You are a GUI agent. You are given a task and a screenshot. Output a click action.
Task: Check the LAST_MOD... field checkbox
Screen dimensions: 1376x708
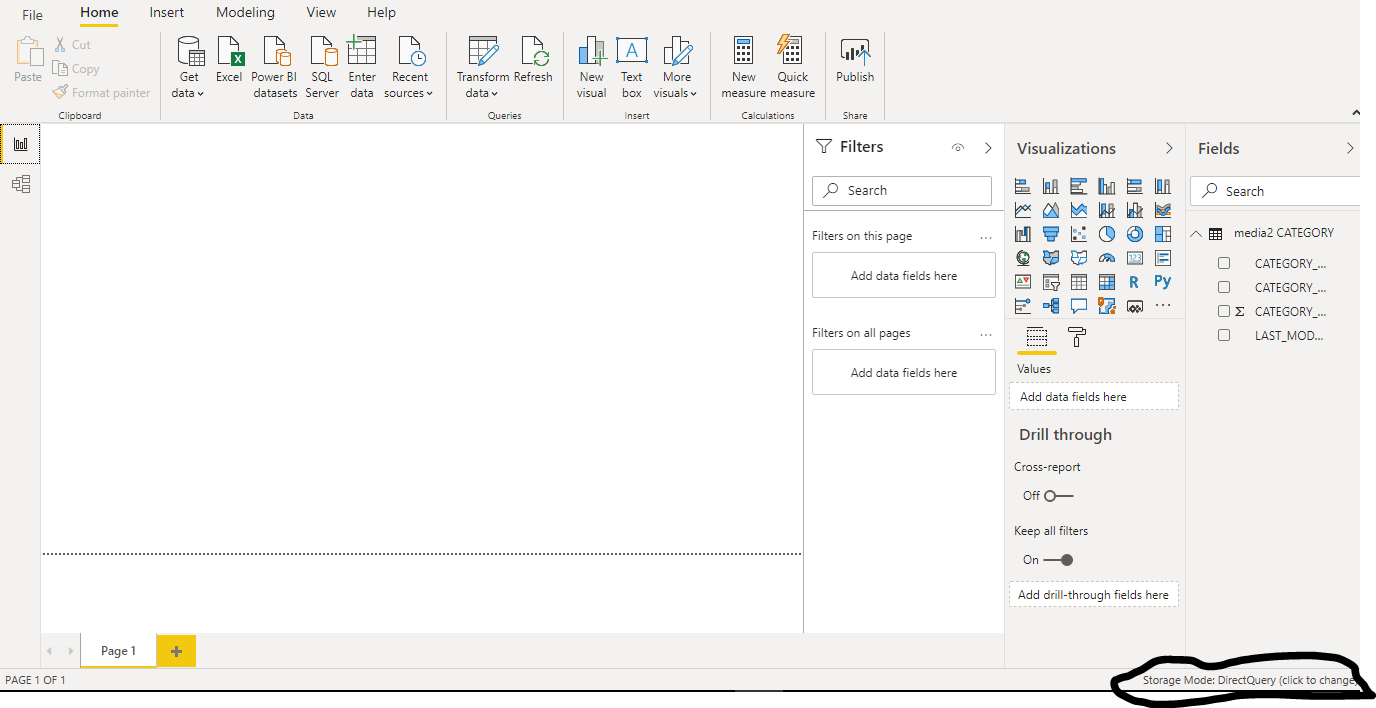pos(1224,335)
